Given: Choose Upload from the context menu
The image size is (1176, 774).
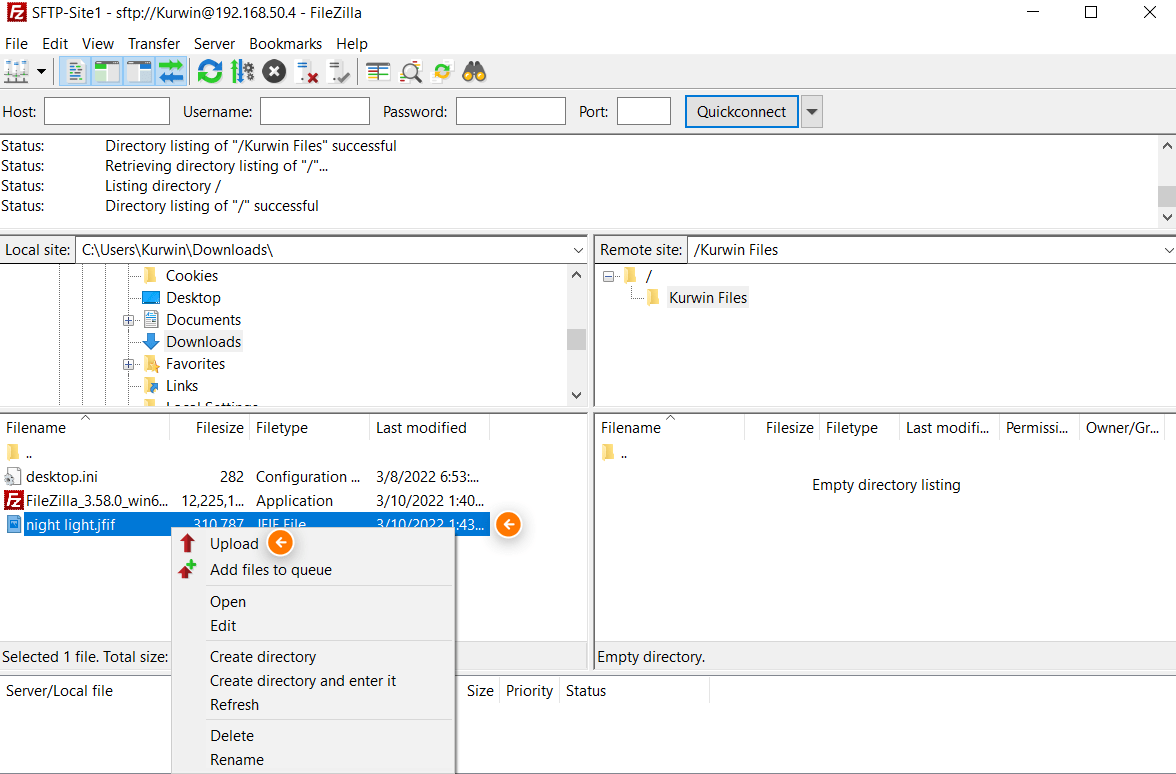Looking at the screenshot, I should [x=232, y=543].
